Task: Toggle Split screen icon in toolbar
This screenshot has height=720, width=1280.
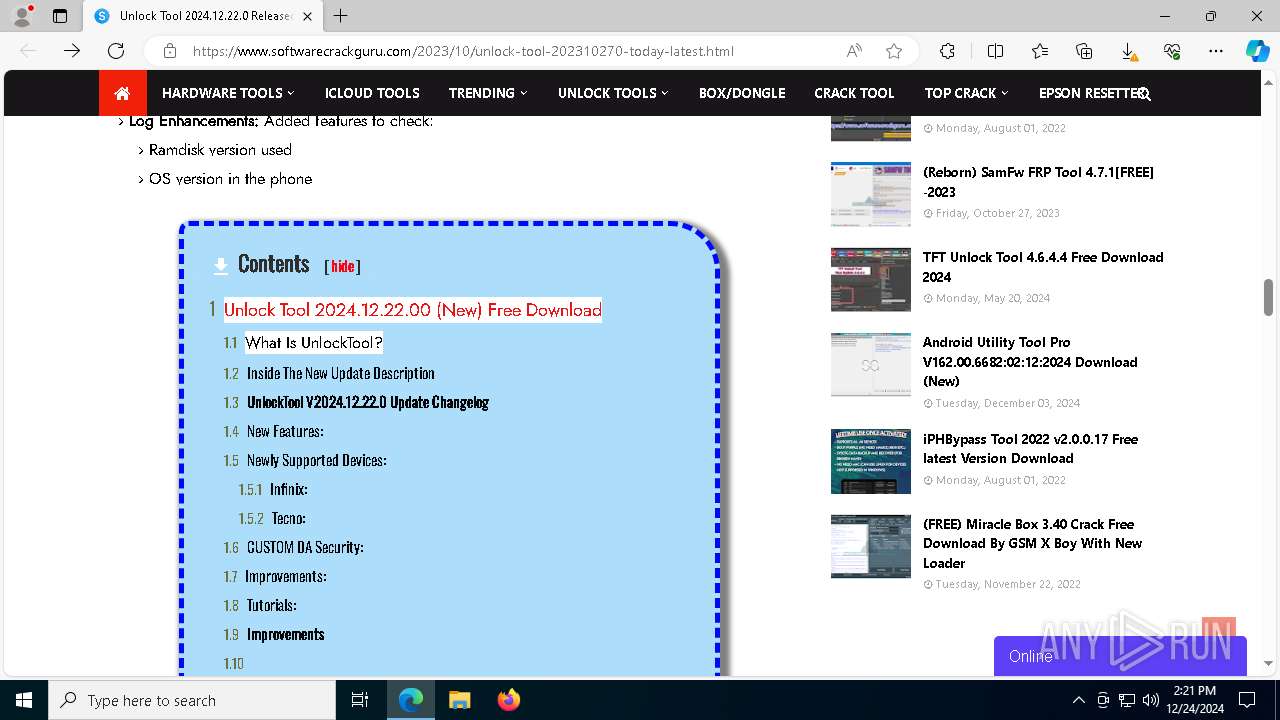Action: point(995,51)
